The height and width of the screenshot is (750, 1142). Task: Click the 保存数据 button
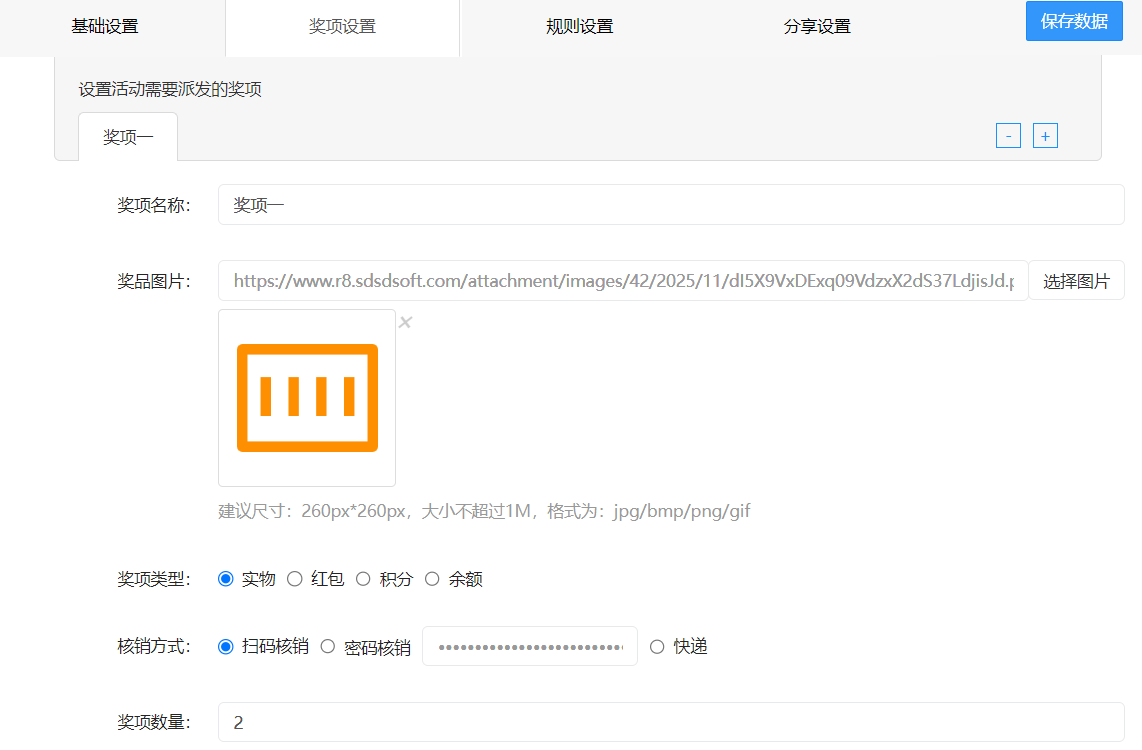click(x=1074, y=21)
